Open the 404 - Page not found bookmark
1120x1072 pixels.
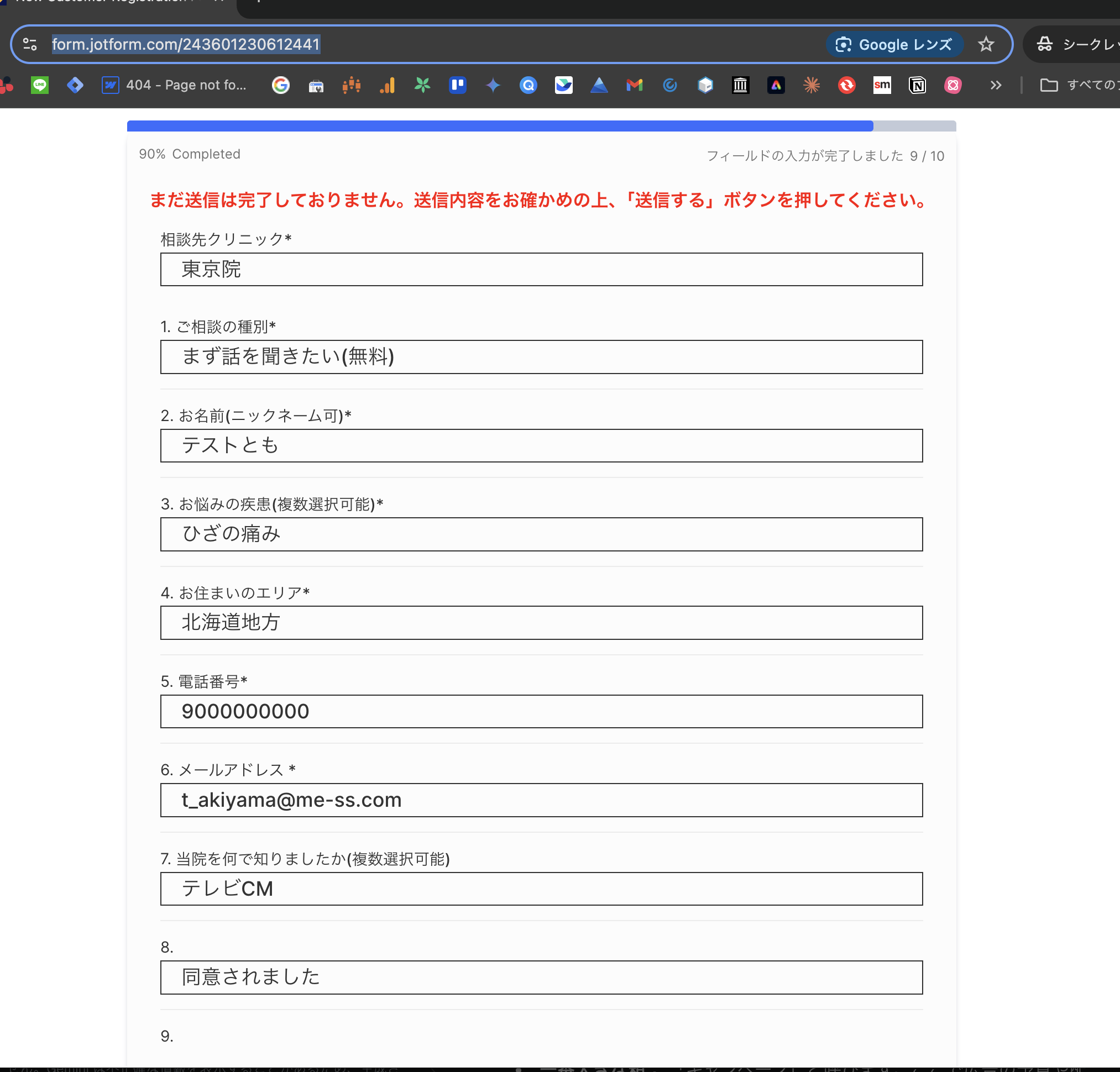174,85
